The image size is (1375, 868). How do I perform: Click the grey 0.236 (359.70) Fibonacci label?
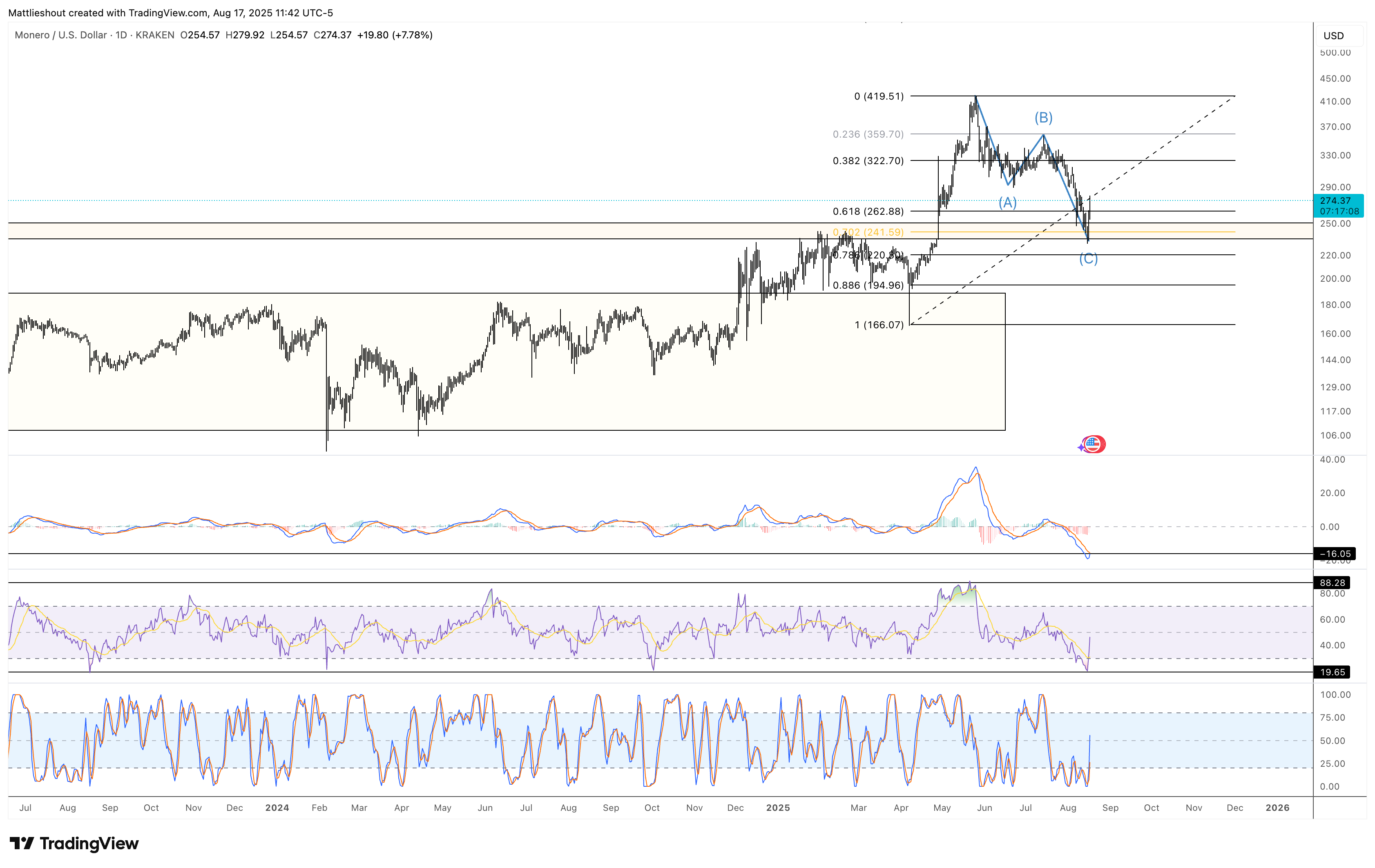pos(868,134)
